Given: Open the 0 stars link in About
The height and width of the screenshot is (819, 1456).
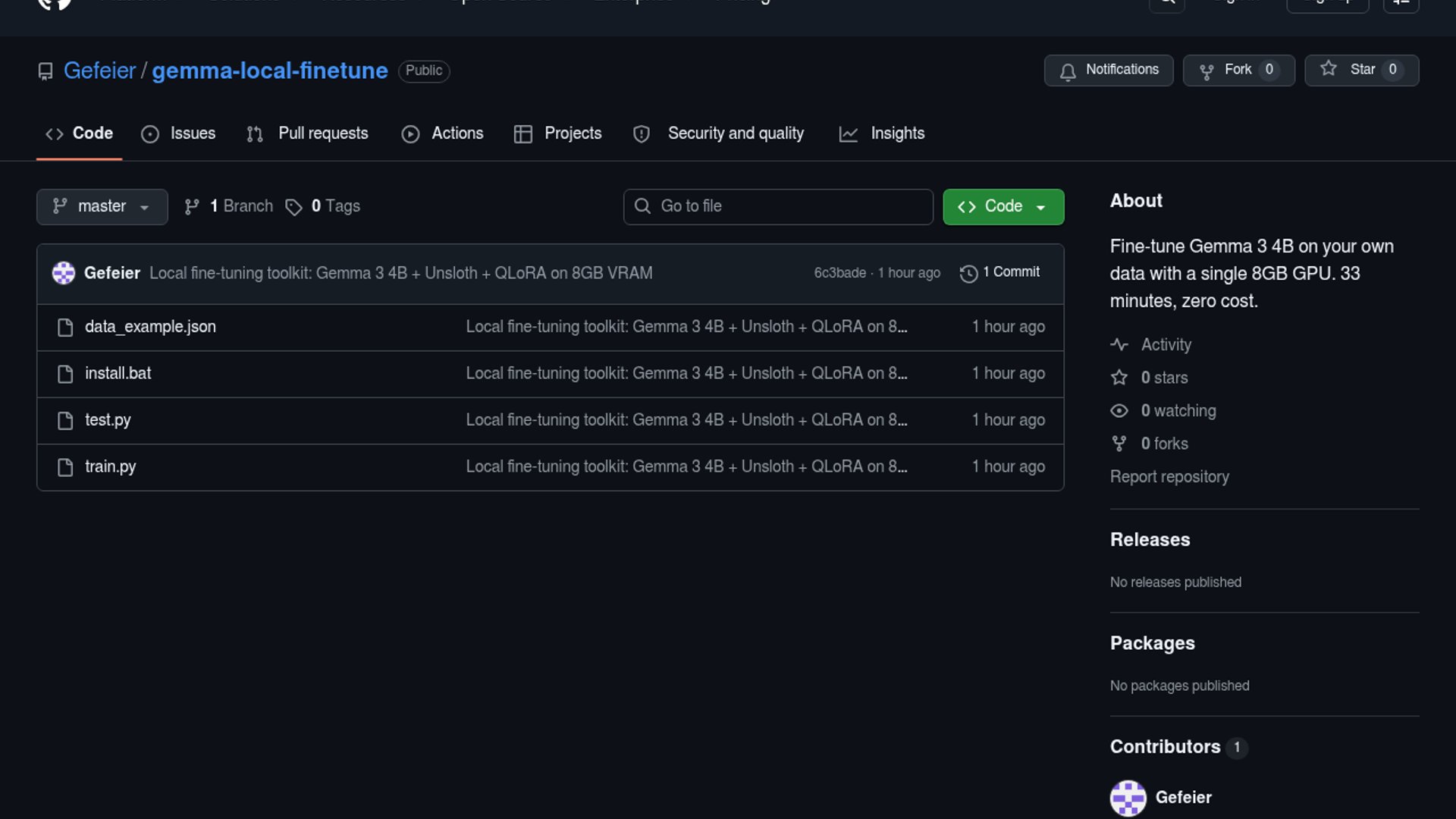Looking at the screenshot, I should (1163, 378).
